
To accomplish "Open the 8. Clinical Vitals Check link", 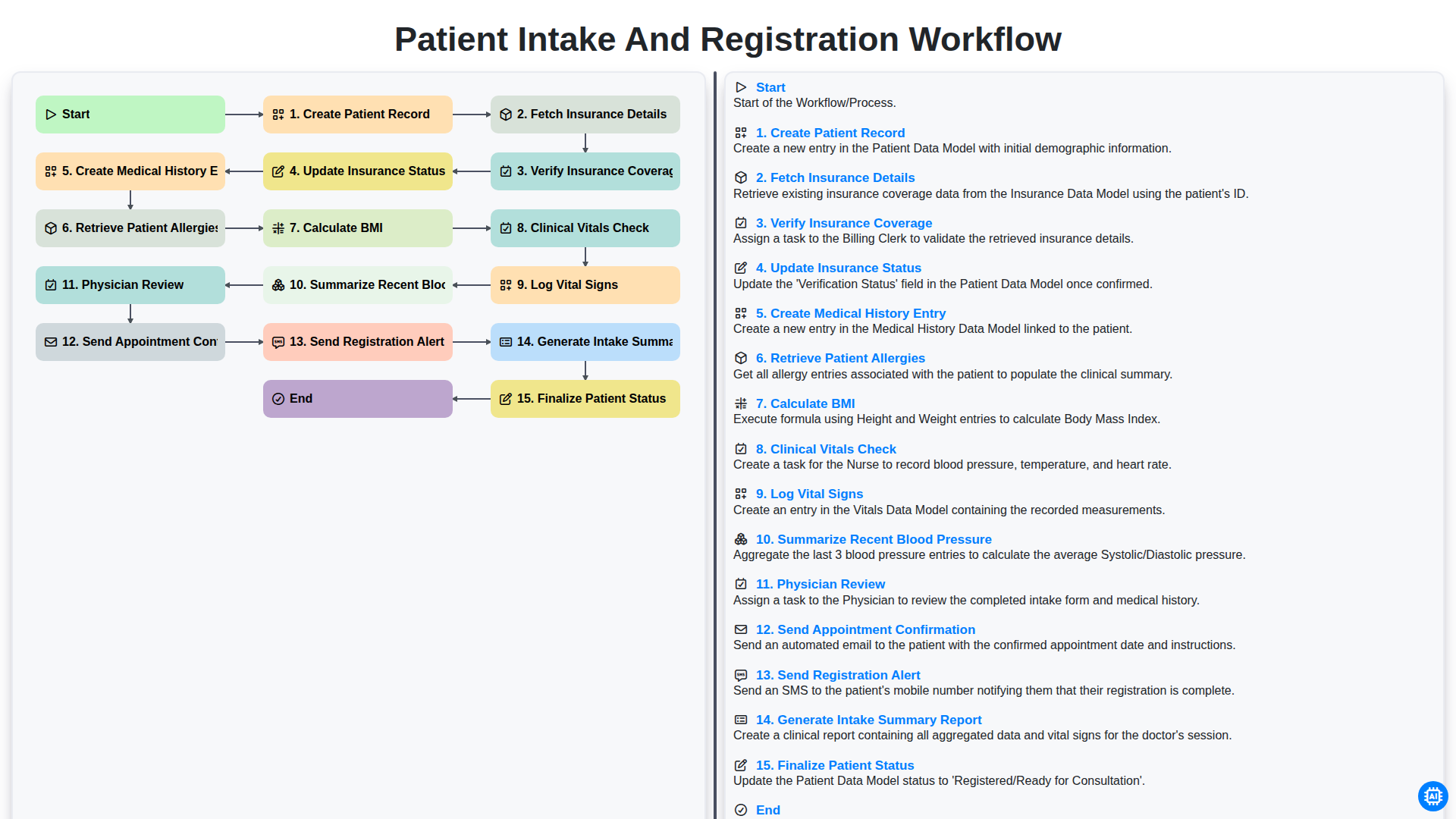I will pyautogui.click(x=826, y=449).
